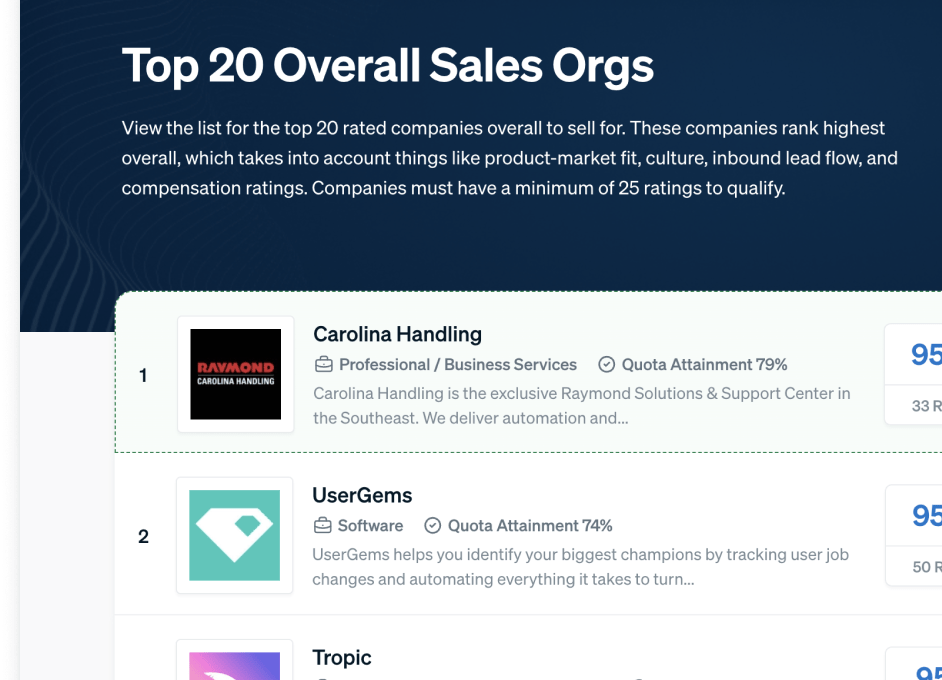Click checkmark icon beside Quota Attainment 74%
Viewport: 942px width, 680px height.
tap(433, 526)
